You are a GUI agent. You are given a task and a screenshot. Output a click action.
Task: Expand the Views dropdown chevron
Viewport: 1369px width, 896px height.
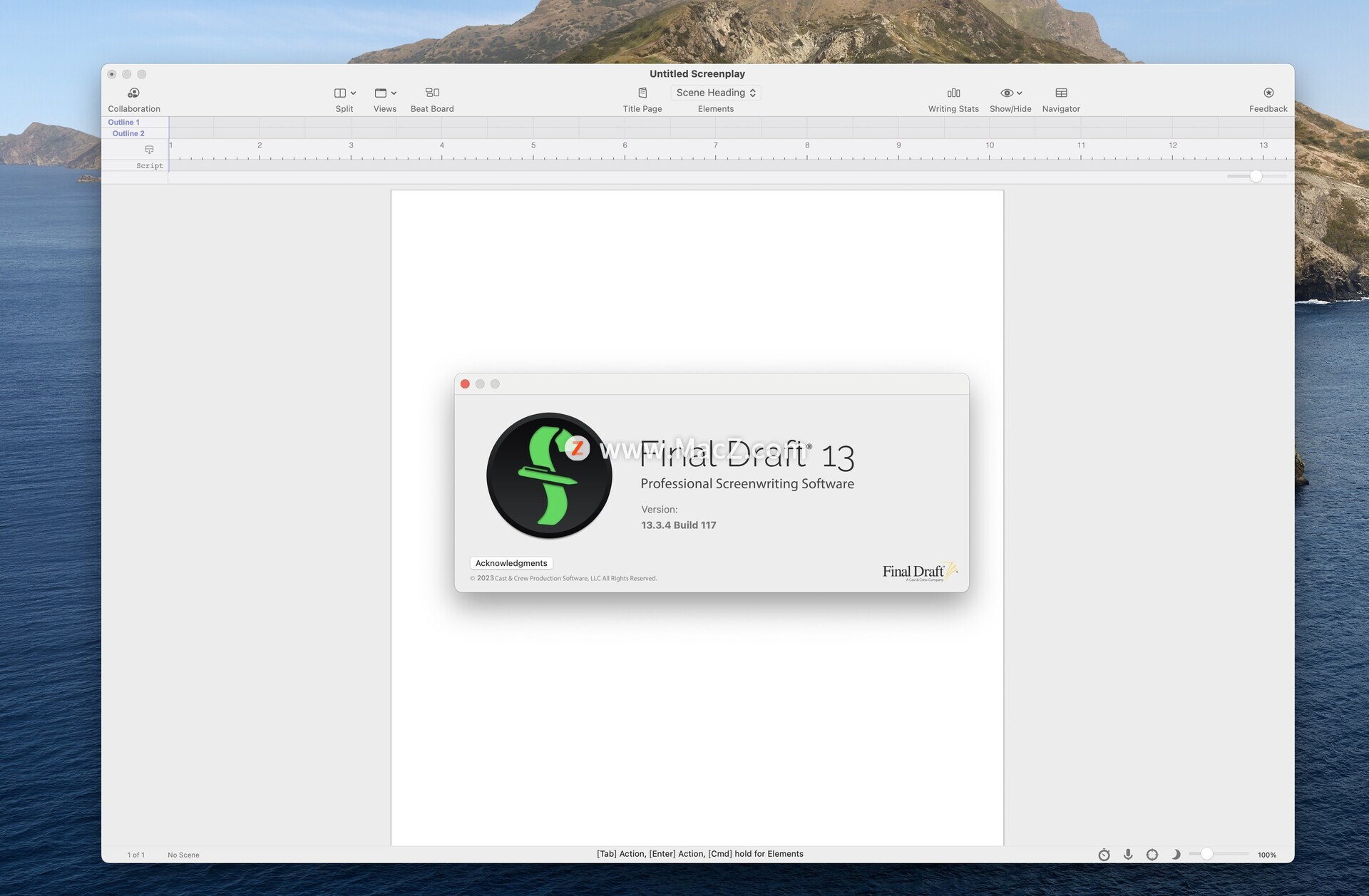pyautogui.click(x=394, y=93)
